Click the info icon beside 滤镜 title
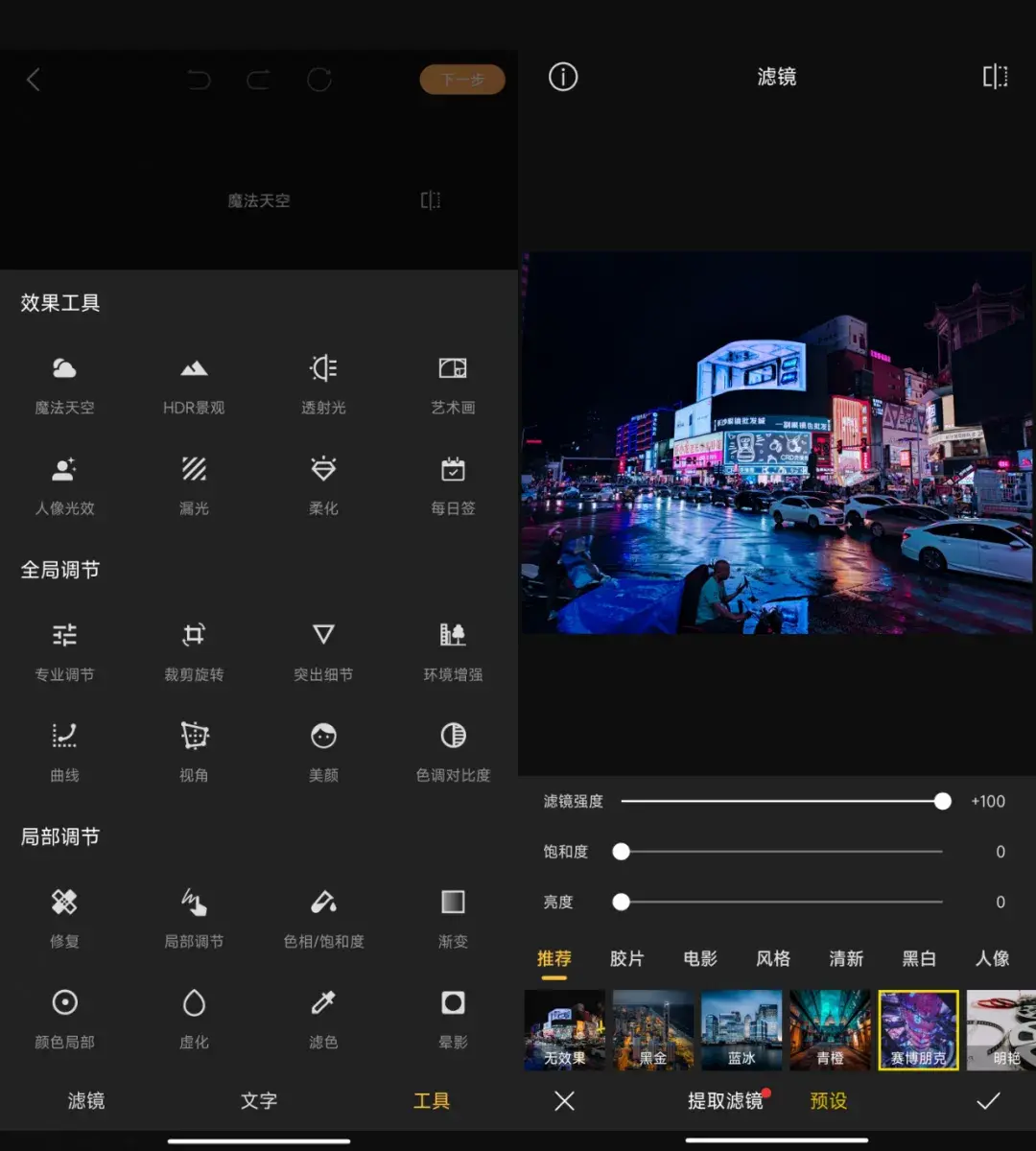 click(x=563, y=77)
